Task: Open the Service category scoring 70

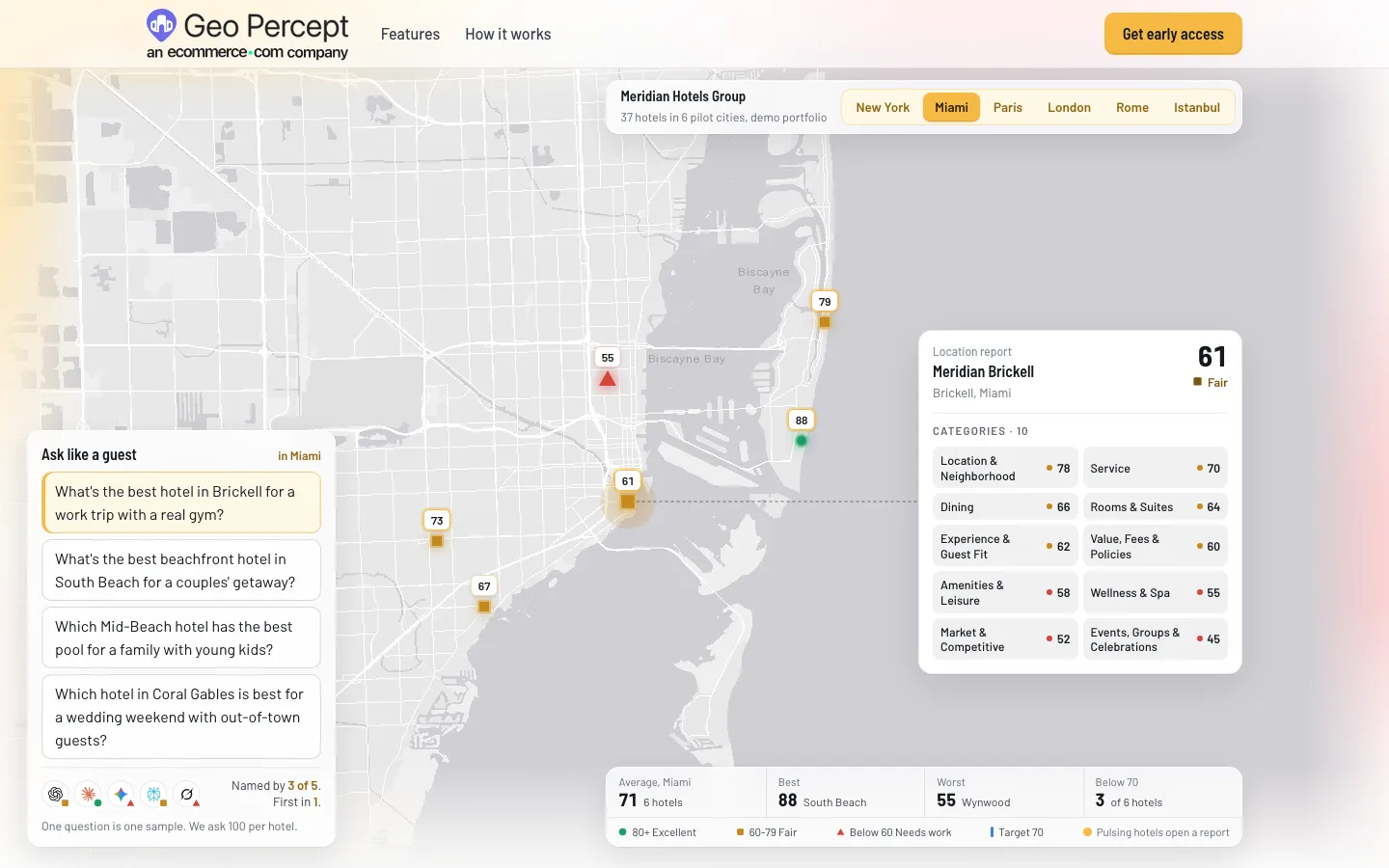Action: 1155,468
